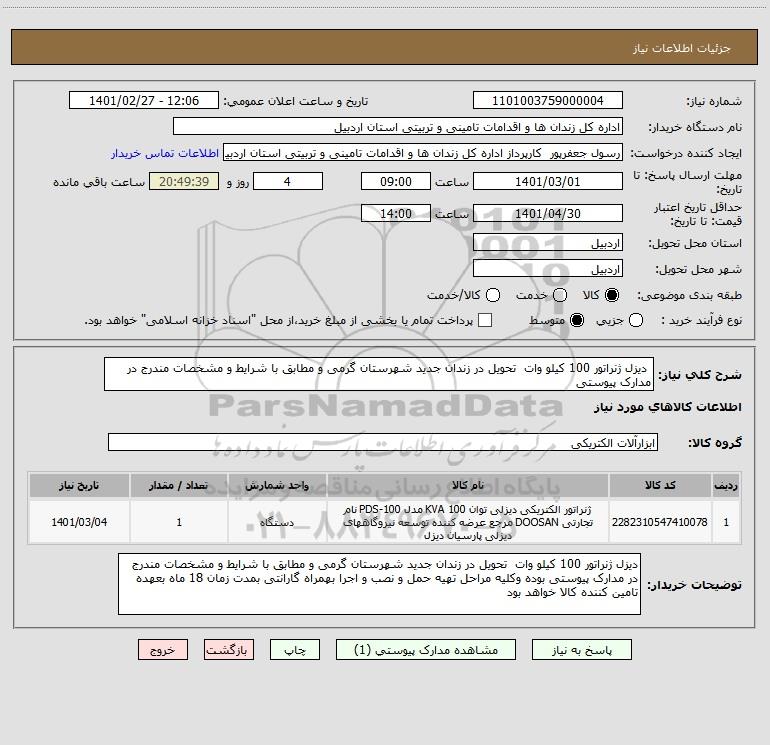This screenshot has width=770, height=745.
Task: Click the buyer notes text box
Action: [x=379, y=584]
